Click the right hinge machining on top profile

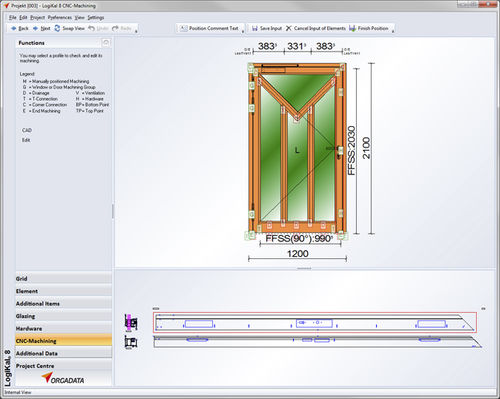click(431, 324)
